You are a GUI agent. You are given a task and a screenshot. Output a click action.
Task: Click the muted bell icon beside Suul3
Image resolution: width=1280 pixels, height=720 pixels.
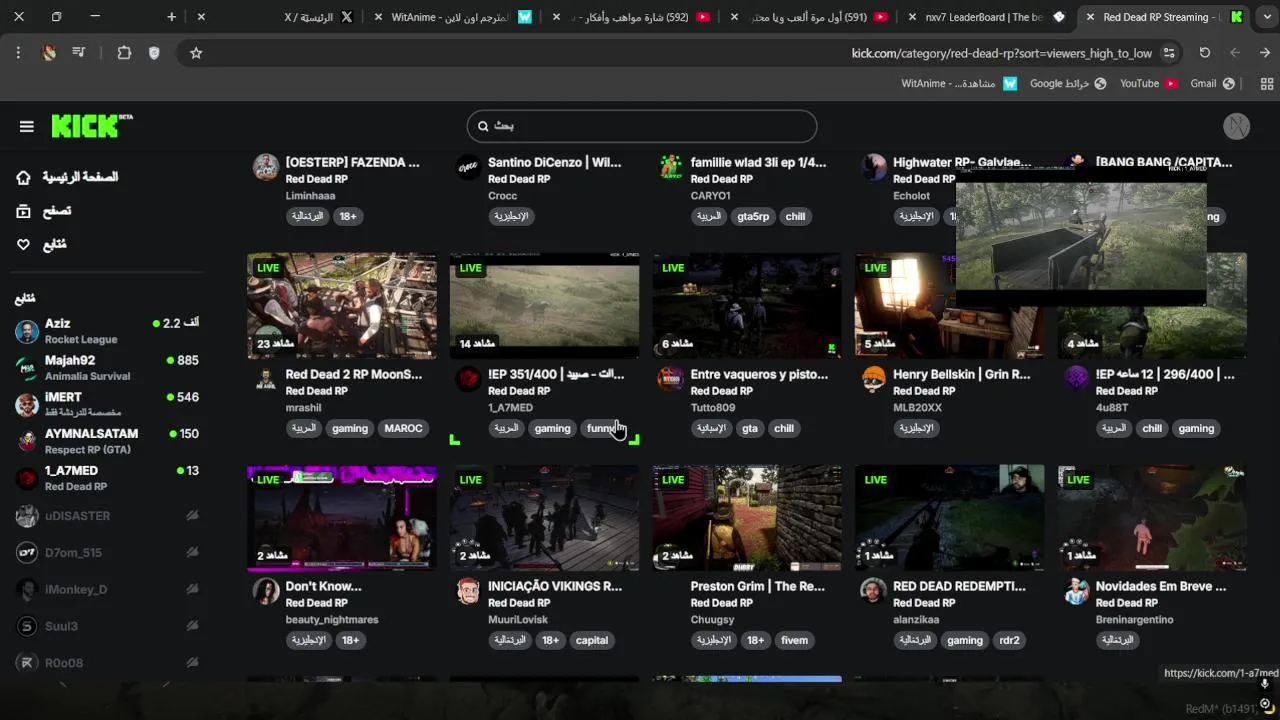pyautogui.click(x=192, y=626)
